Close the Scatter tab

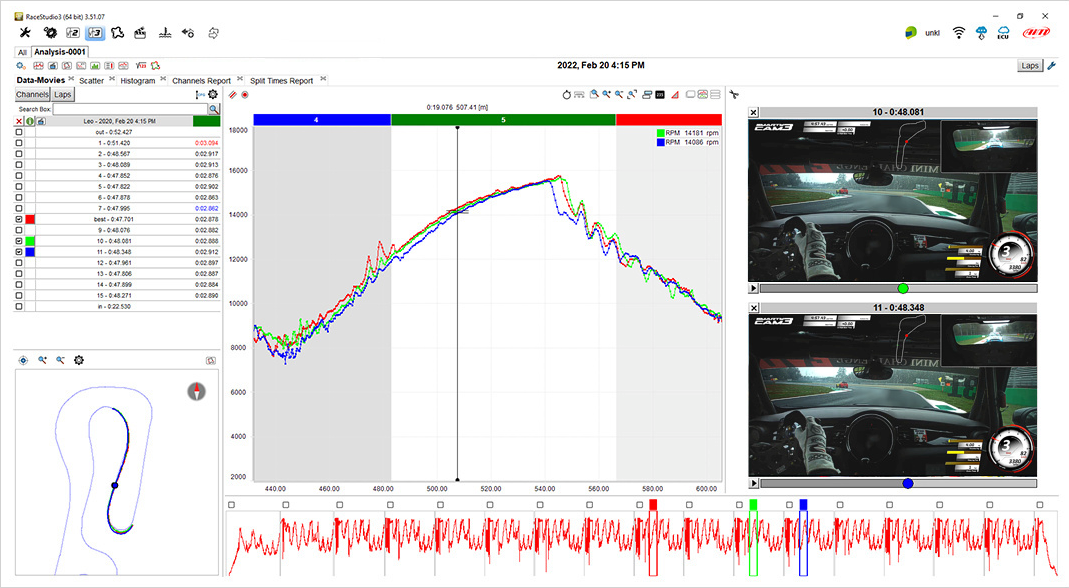pyautogui.click(x=112, y=79)
